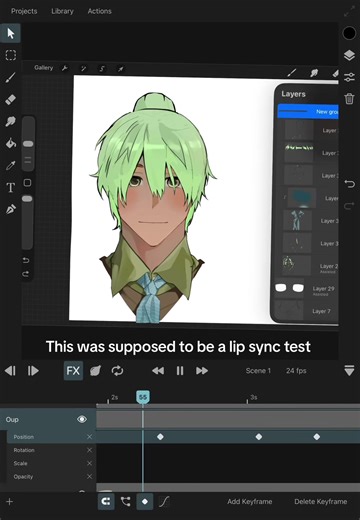This screenshot has width=360, height=520.
Task: Click the S selection icon in Procreate canvas
Action: click(x=102, y=69)
